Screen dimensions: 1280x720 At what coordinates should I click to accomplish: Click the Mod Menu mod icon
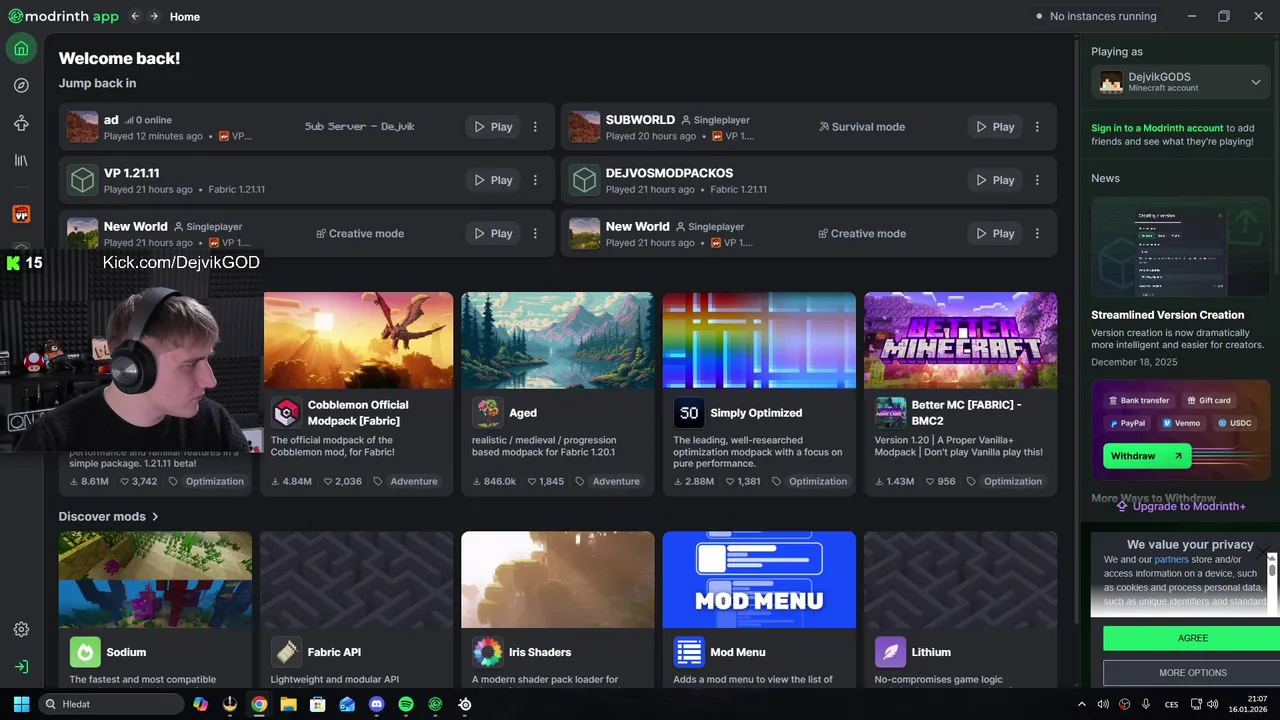pos(689,652)
